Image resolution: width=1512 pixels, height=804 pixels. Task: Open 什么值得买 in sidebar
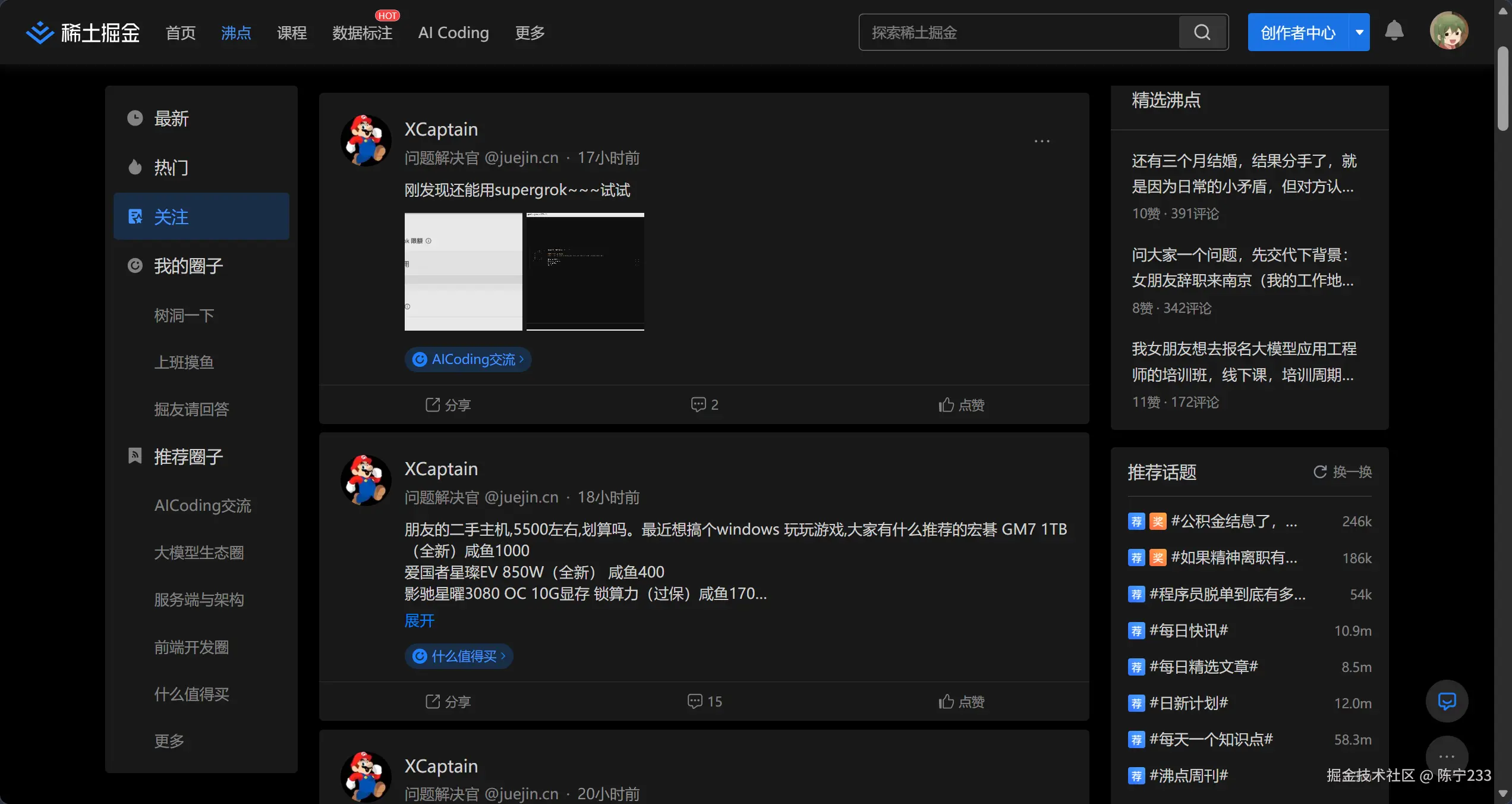pos(191,694)
